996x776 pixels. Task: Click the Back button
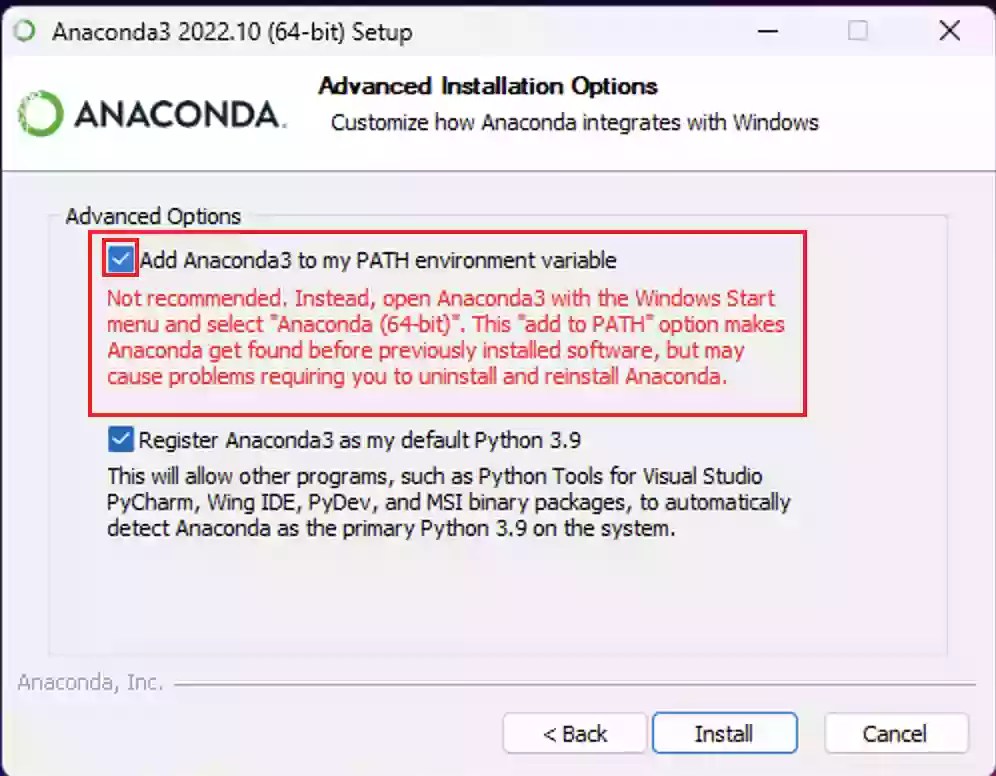574,733
